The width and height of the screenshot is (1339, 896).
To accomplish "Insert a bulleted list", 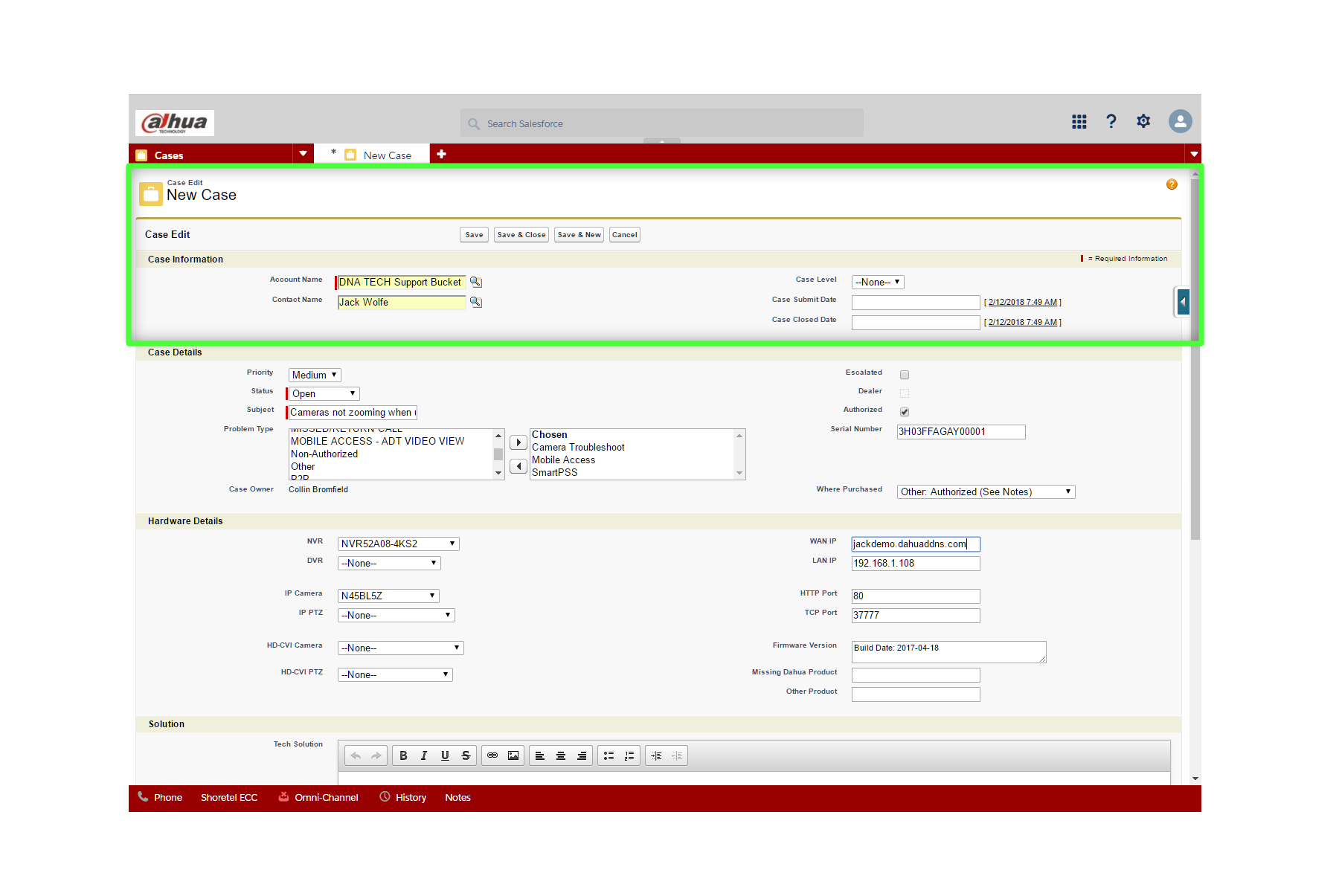I will pos(609,755).
